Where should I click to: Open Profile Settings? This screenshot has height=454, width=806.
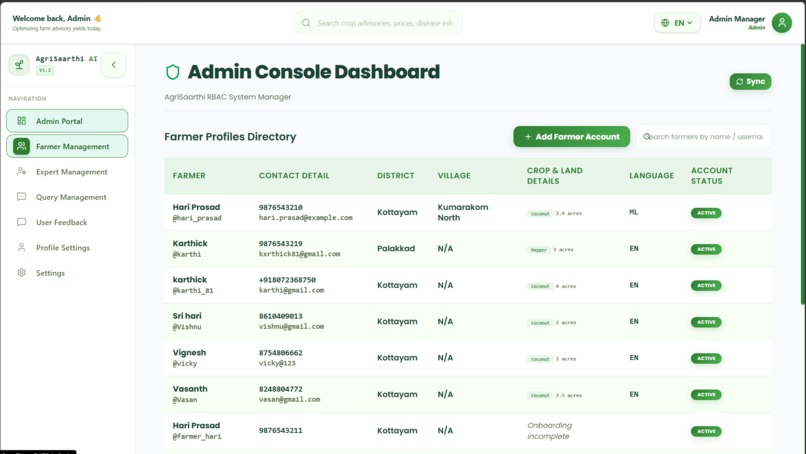[67, 247]
